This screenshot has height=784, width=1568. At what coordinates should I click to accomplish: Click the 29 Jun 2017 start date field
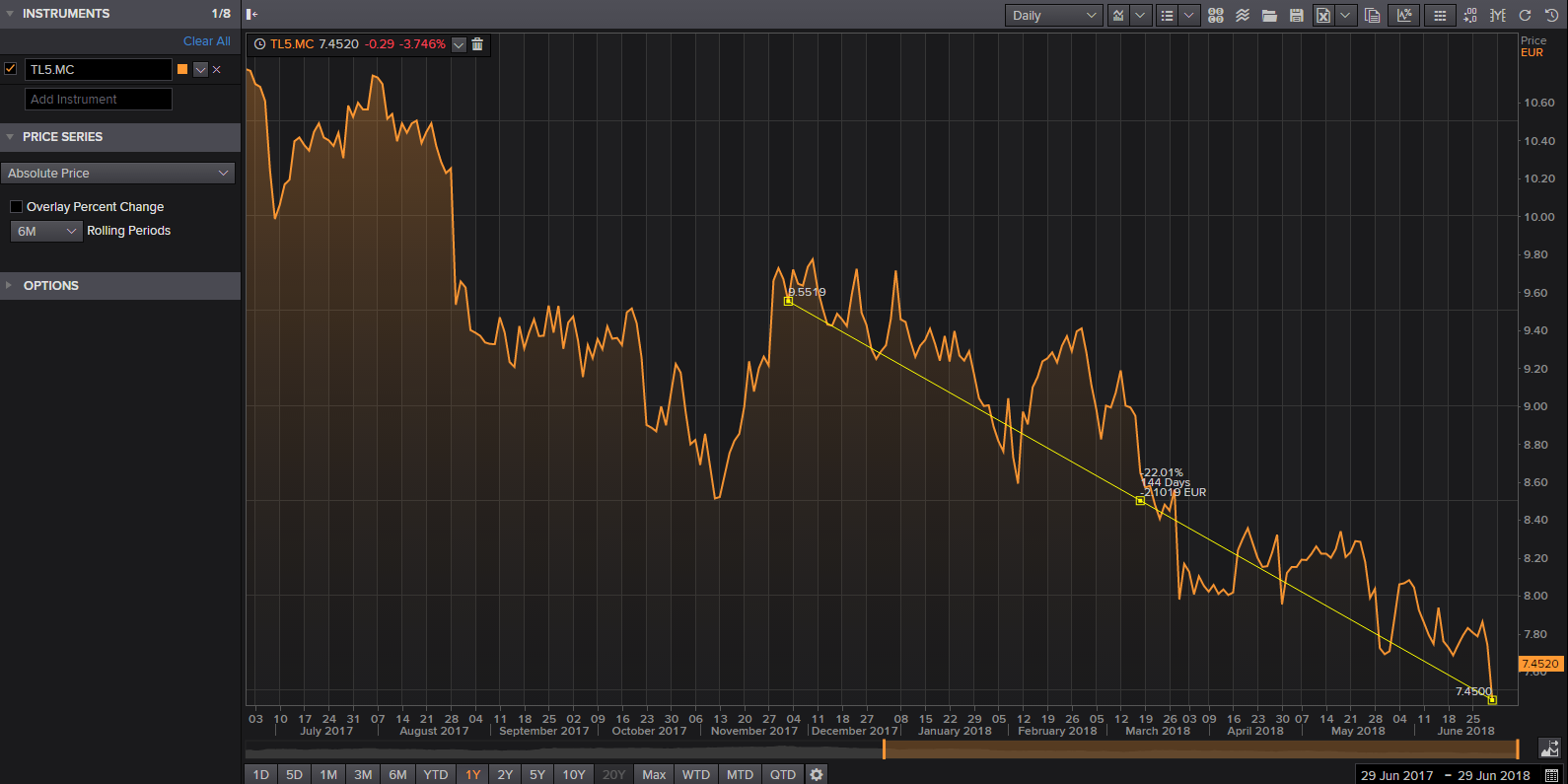point(1396,775)
